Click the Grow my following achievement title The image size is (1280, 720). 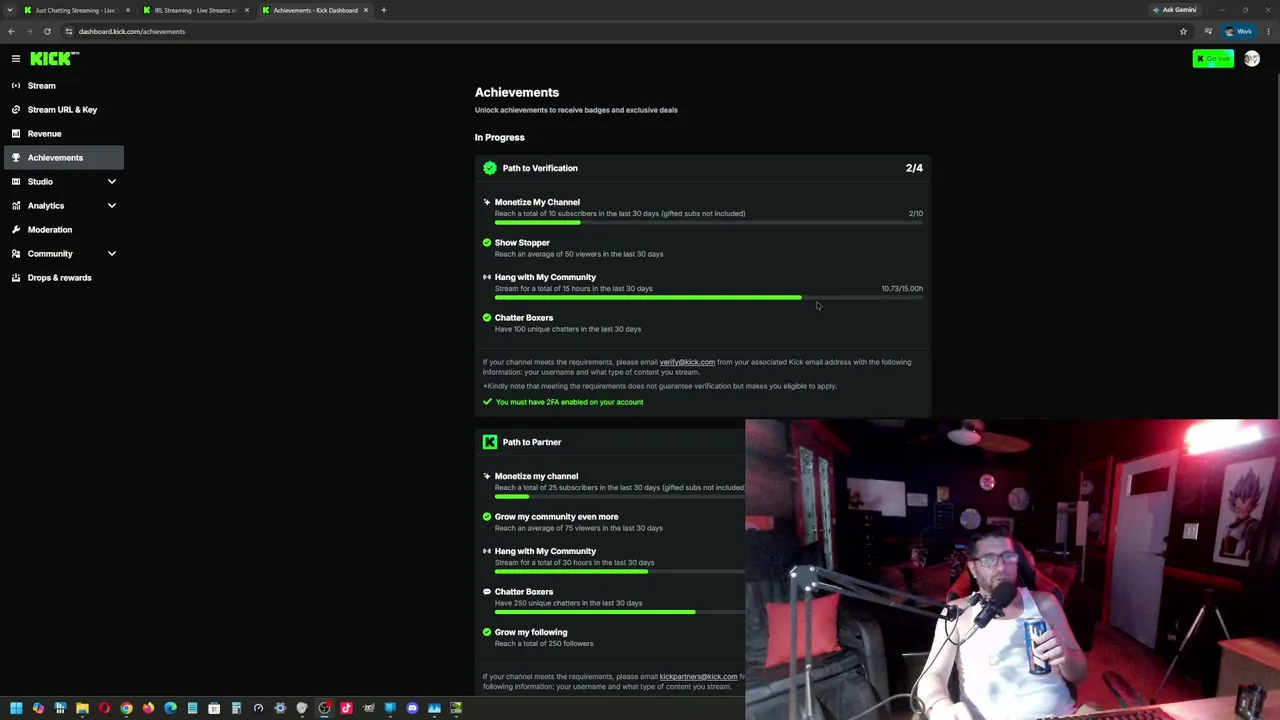(x=531, y=632)
